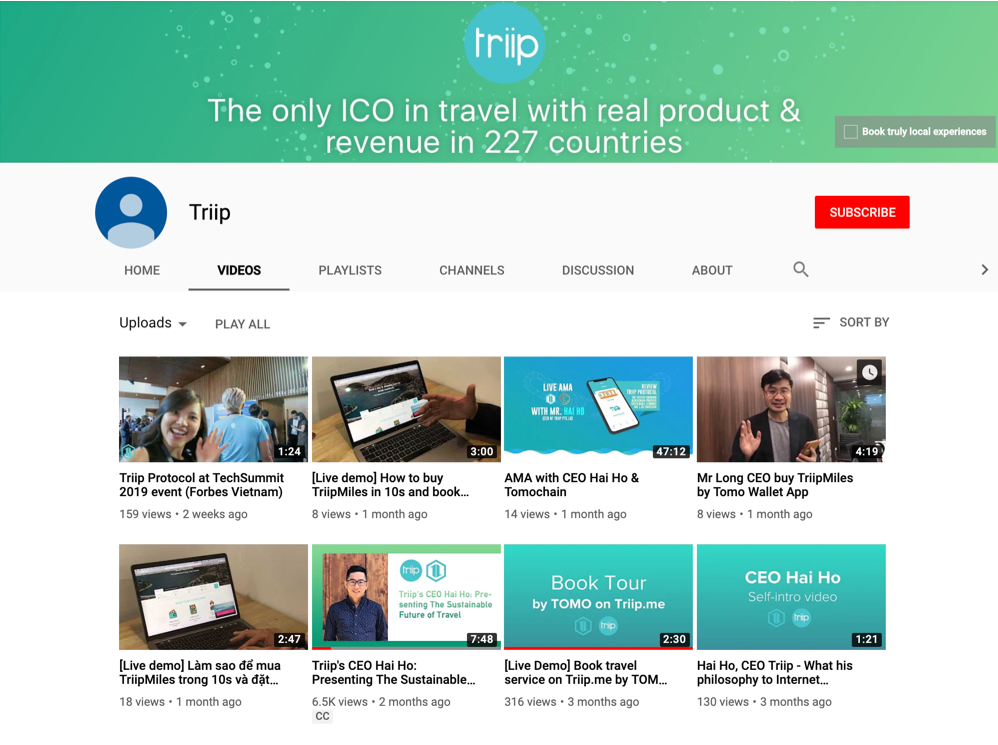Open the ABOUT tab
Viewport: 998px width, 745px height.
(712, 270)
